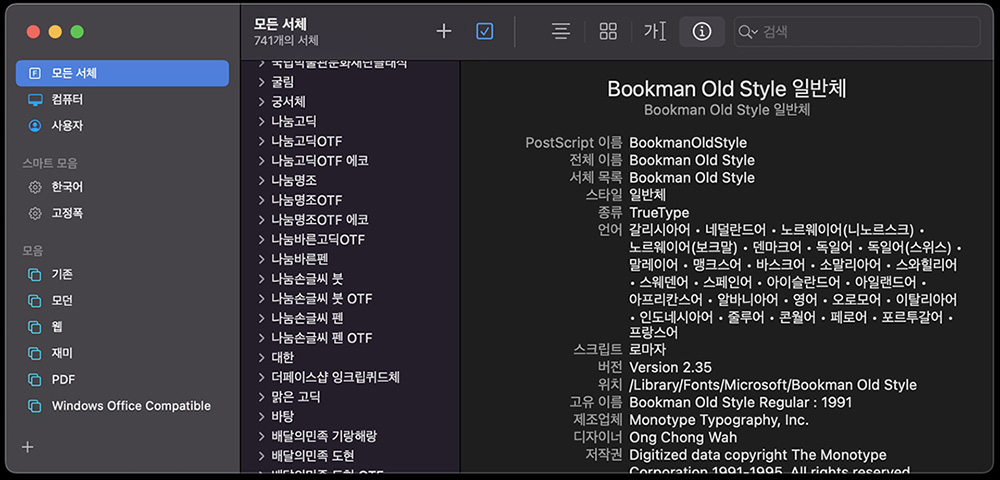This screenshot has height=480, width=1000.
Task: Expand the 맑은 고딕 font family
Action: click(x=261, y=397)
